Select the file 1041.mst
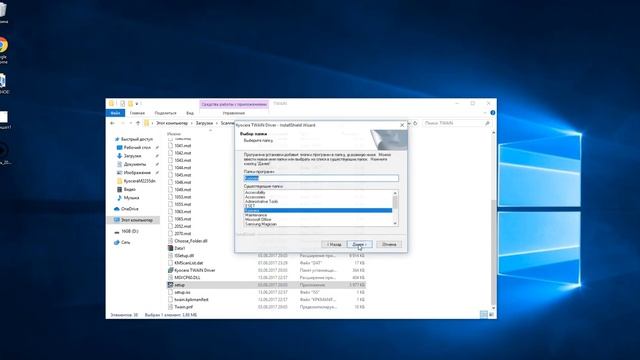Screen dimensions: 640x360 click(182, 146)
